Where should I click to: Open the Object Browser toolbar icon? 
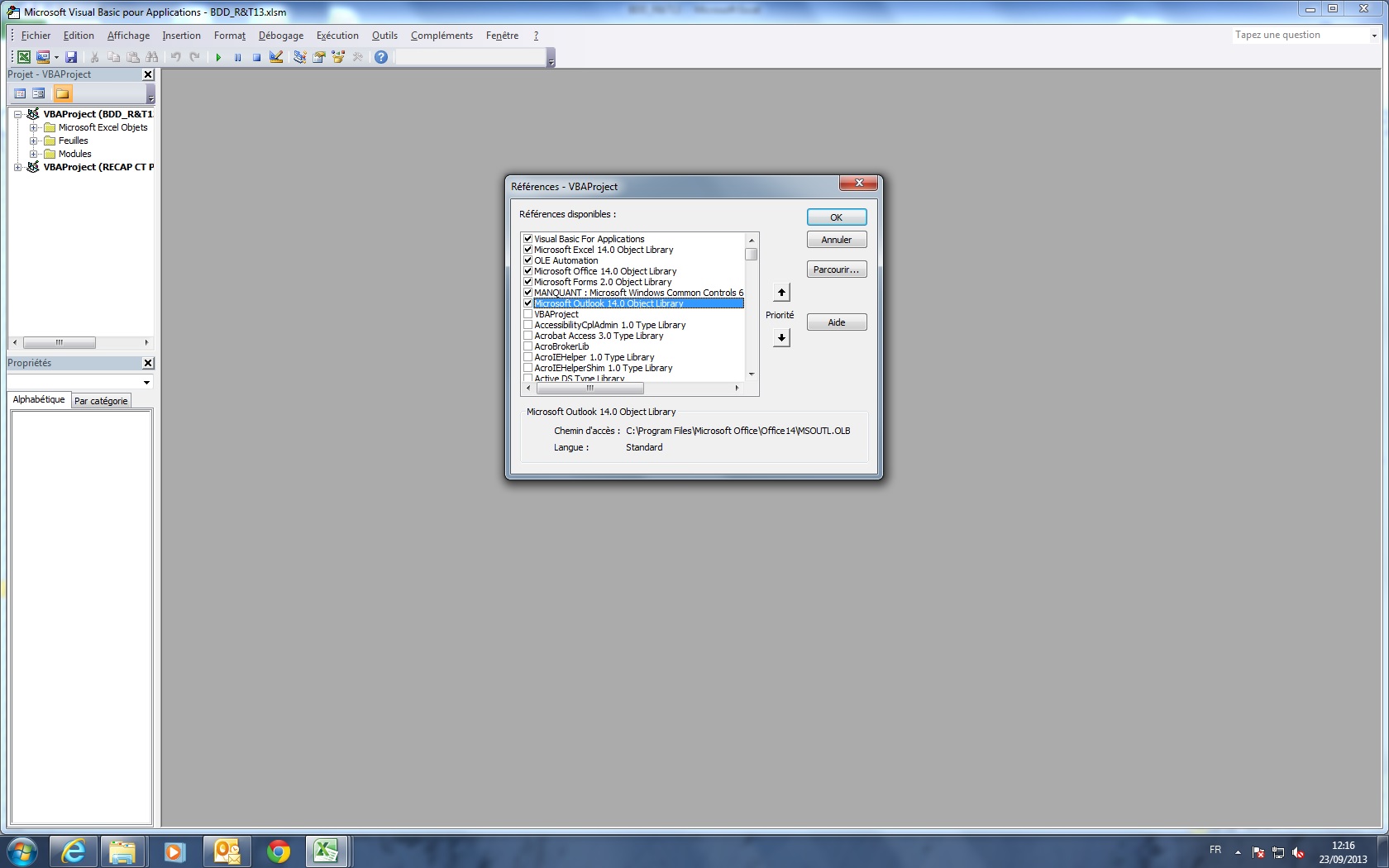338,57
